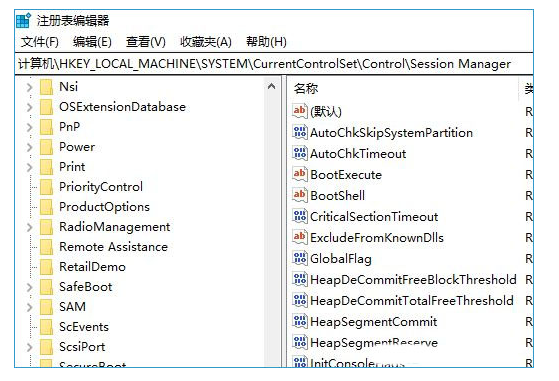Open the 查看(V) view menu
559x381 pixels.
click(x=145, y=42)
